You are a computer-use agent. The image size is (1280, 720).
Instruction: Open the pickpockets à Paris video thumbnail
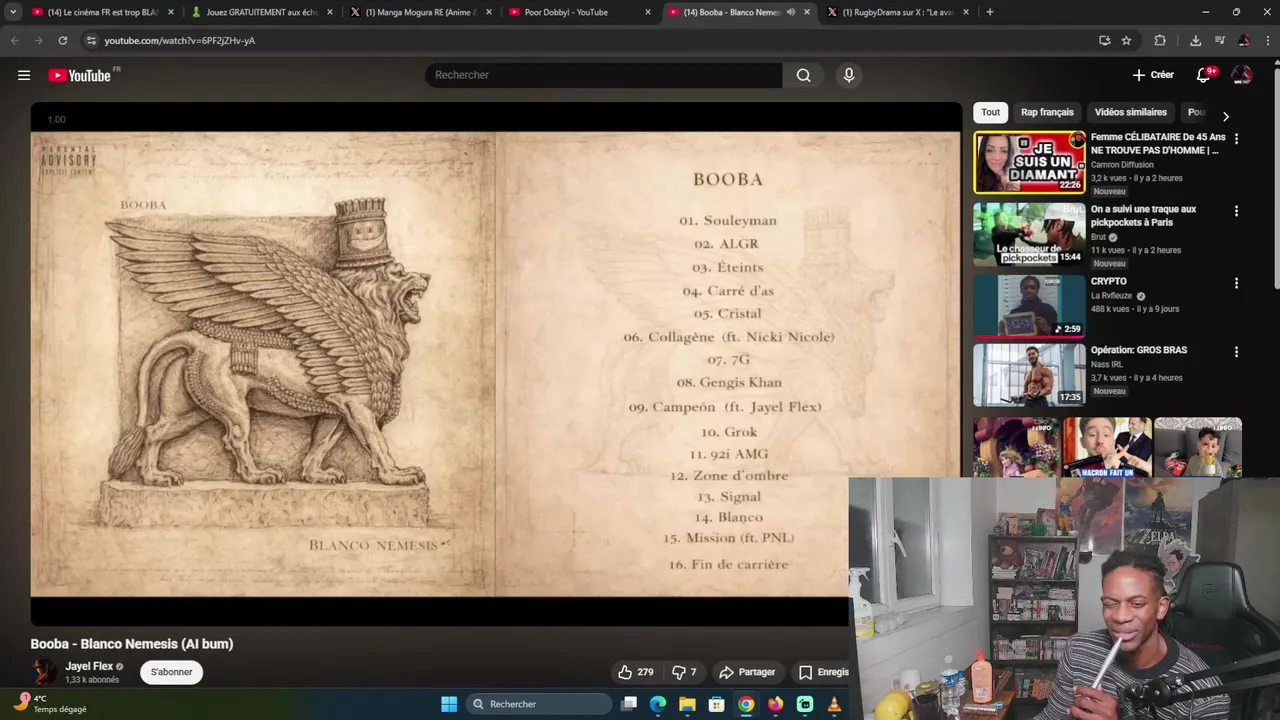click(x=1029, y=234)
